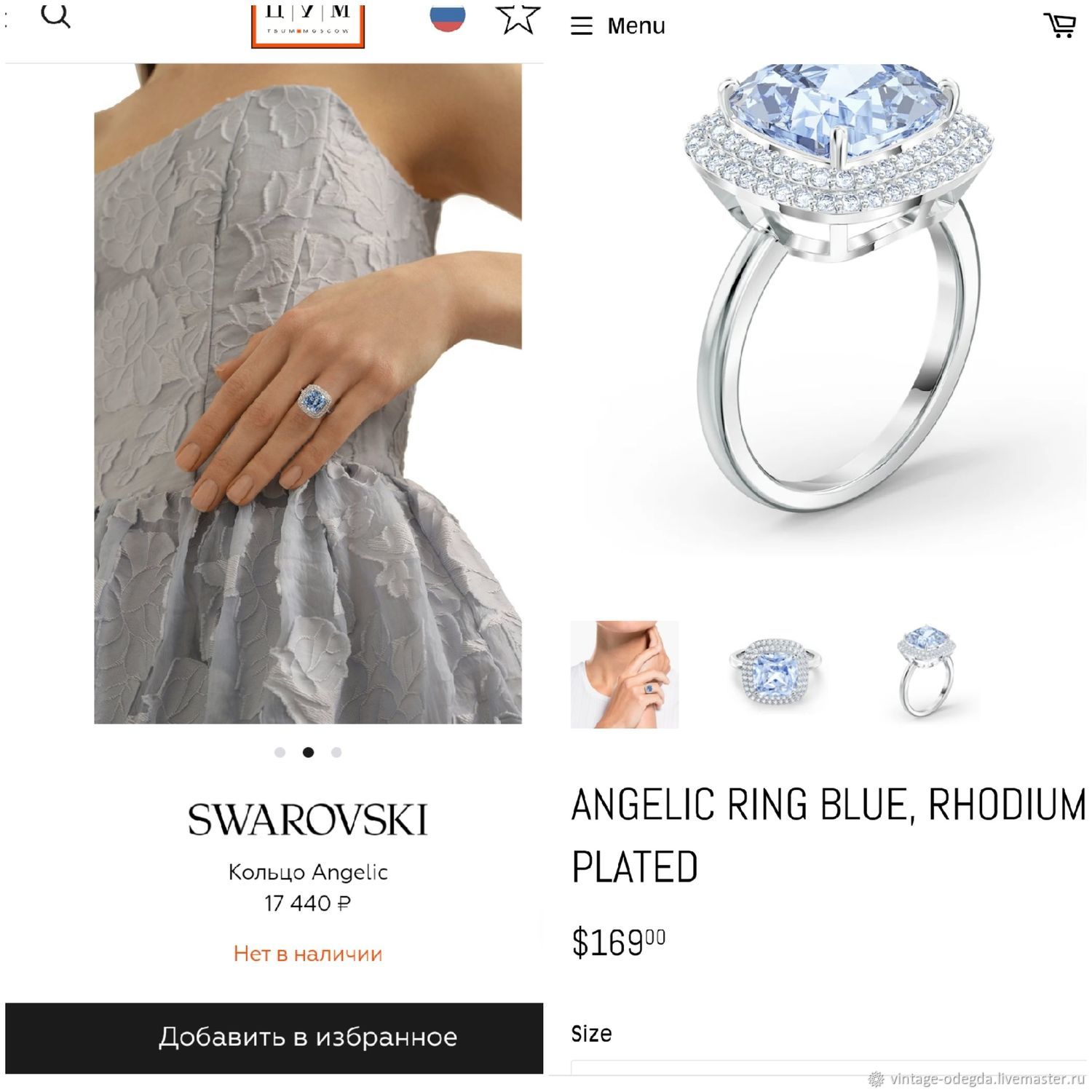This screenshot has width=1092, height=1092.
Task: Open the SWAROVSKI brand link
Action: 308,820
